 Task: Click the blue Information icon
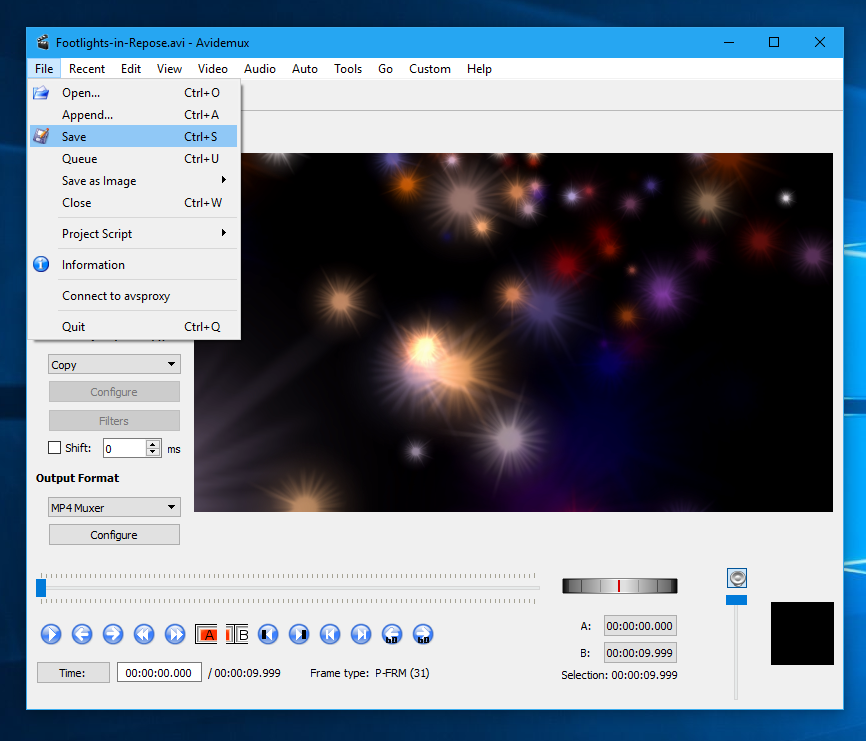[x=41, y=264]
